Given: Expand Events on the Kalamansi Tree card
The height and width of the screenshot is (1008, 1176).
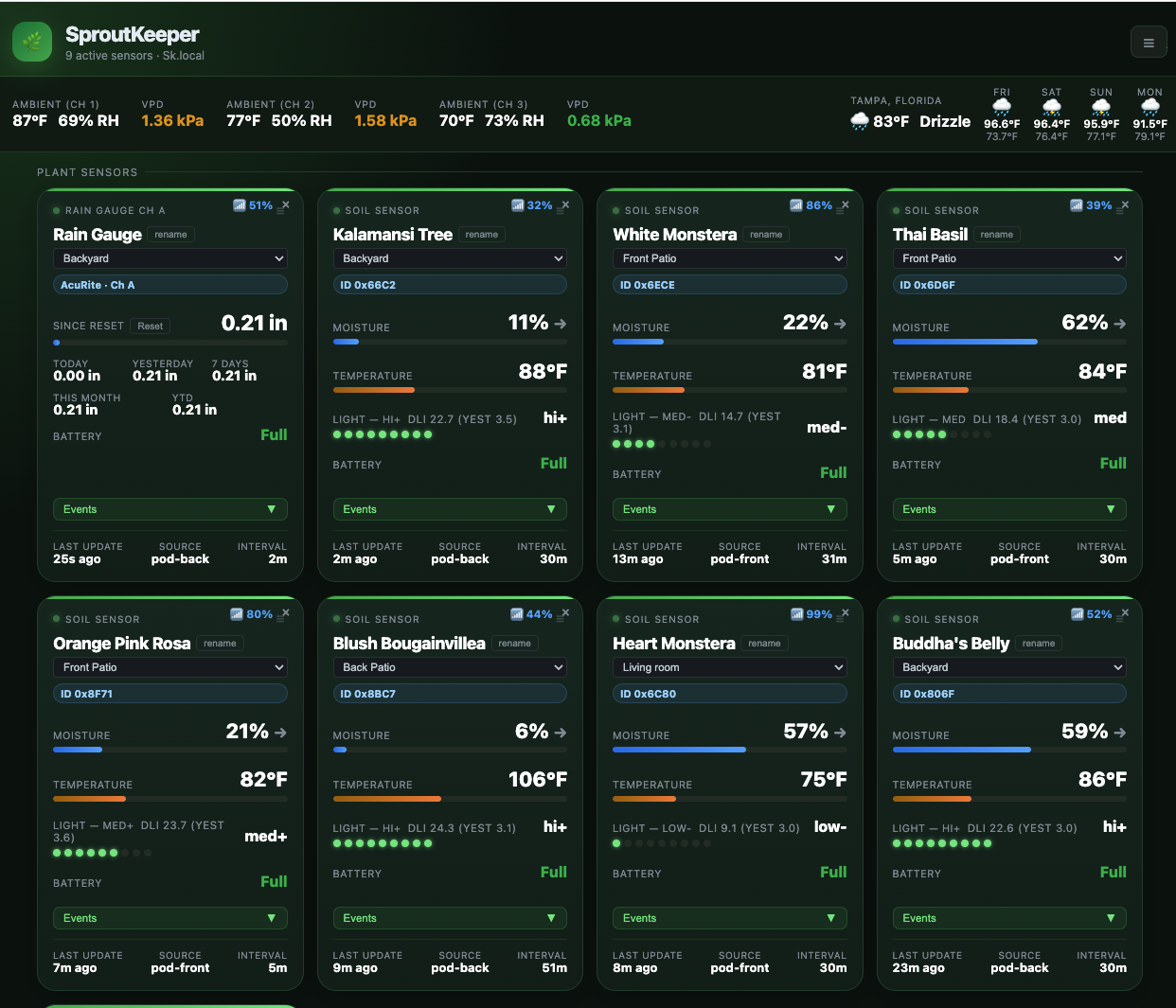Looking at the screenshot, I should point(450,509).
